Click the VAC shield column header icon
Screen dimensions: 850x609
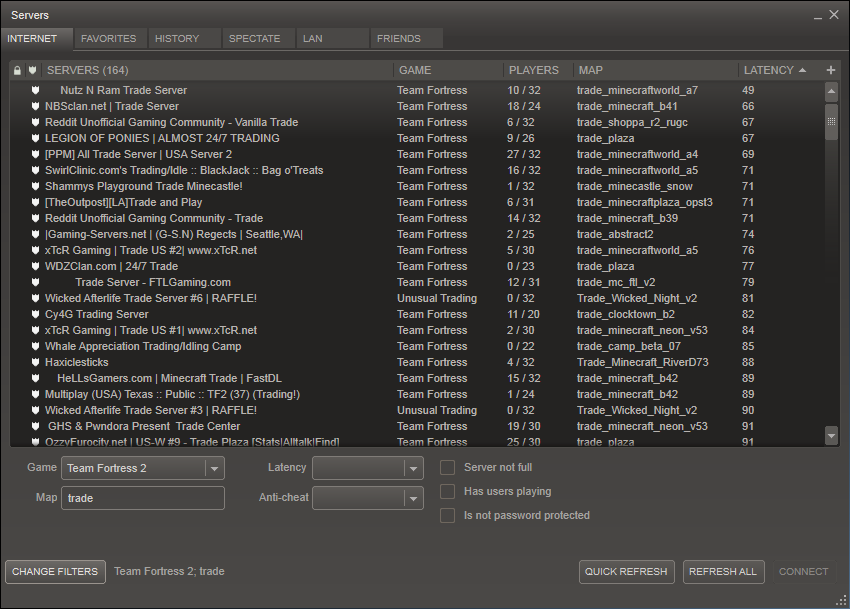point(33,70)
